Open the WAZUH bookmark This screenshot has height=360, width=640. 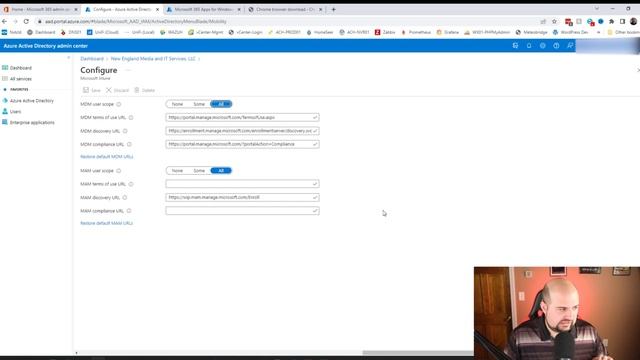(171, 32)
